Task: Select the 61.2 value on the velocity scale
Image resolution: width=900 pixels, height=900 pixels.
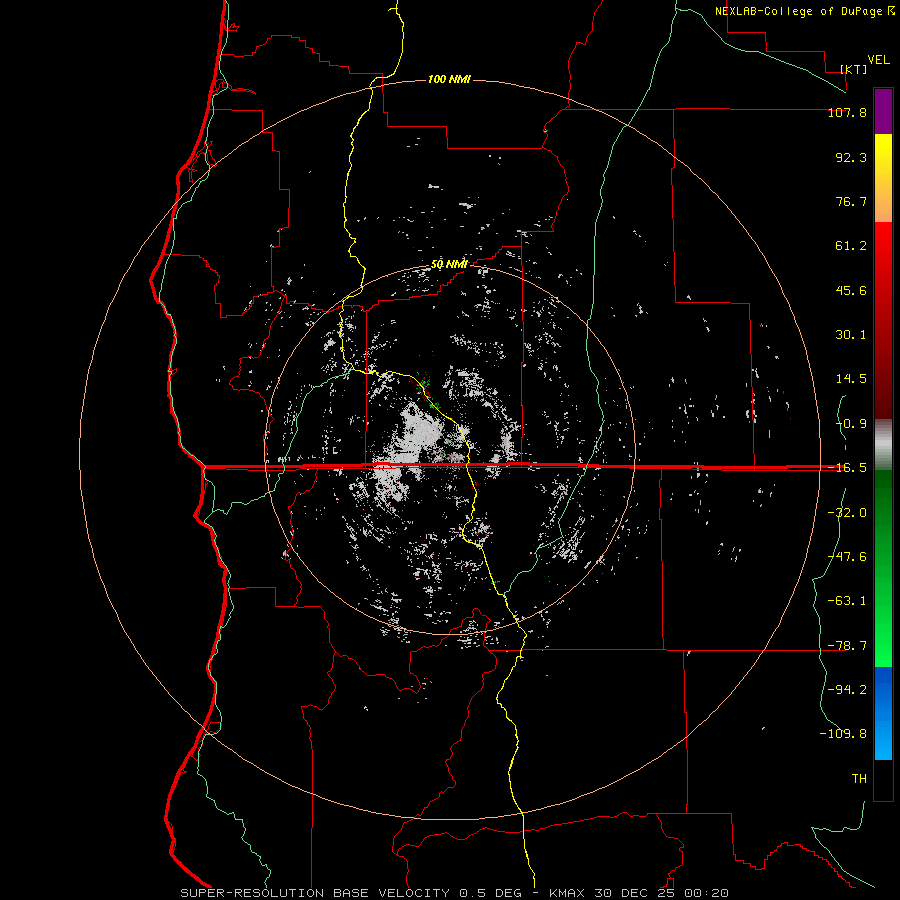Action: pyautogui.click(x=851, y=246)
